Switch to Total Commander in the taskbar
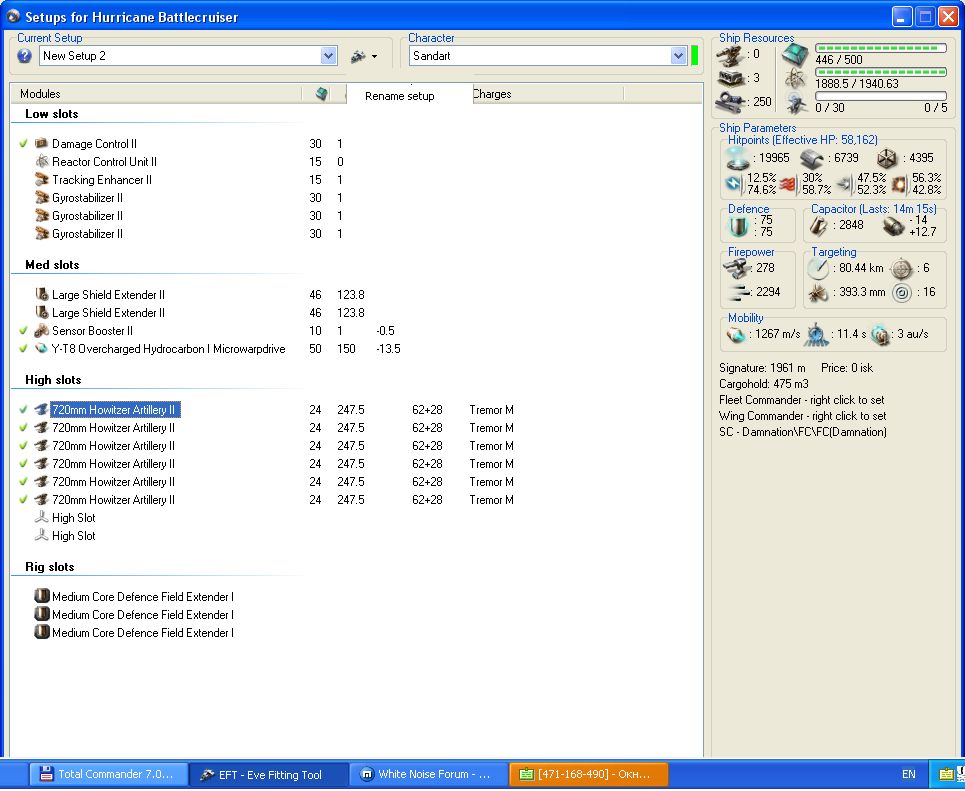965x791 pixels. pos(108,774)
